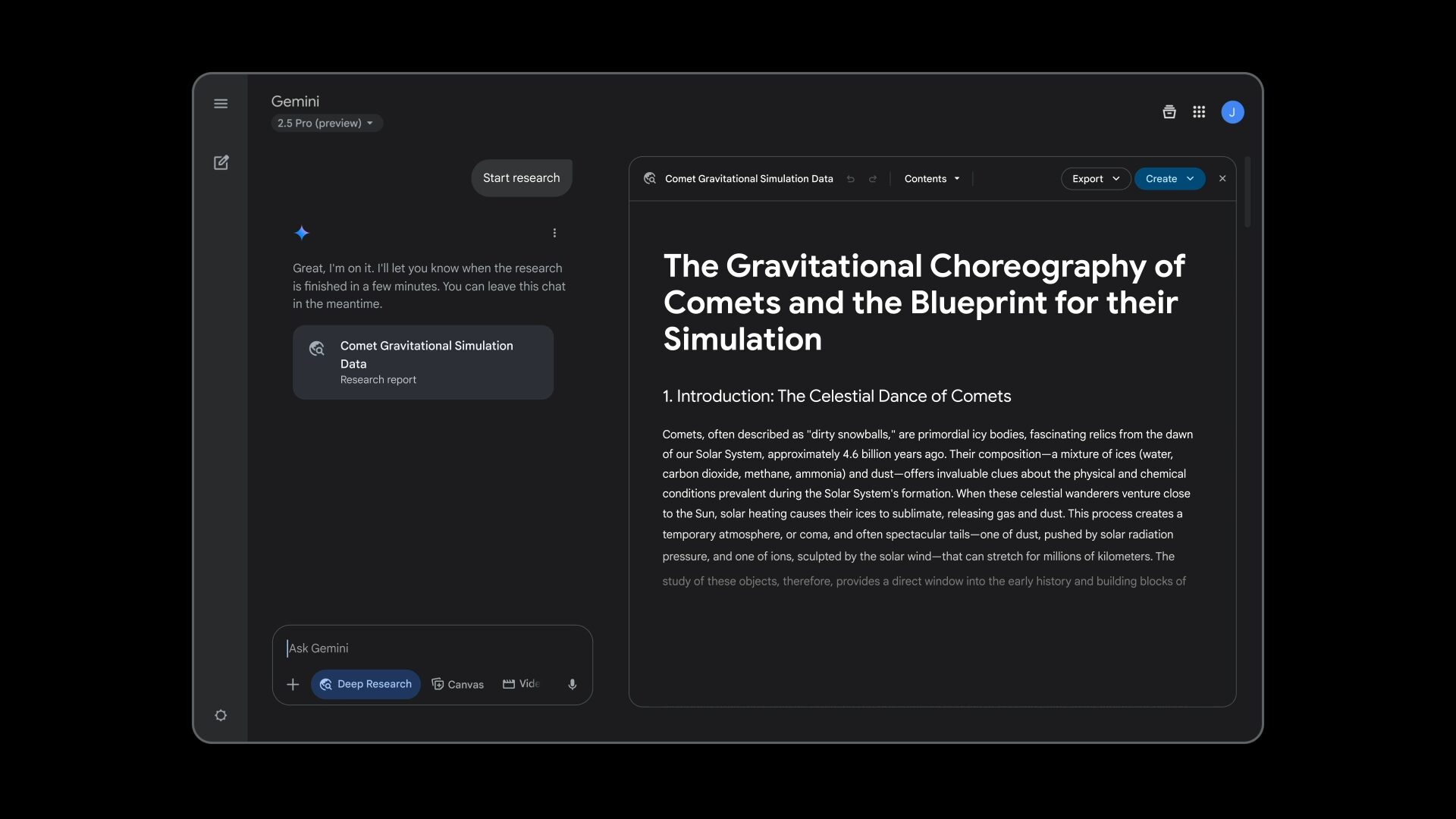1456x819 pixels.
Task: Click the plus attach button
Action: 293,685
